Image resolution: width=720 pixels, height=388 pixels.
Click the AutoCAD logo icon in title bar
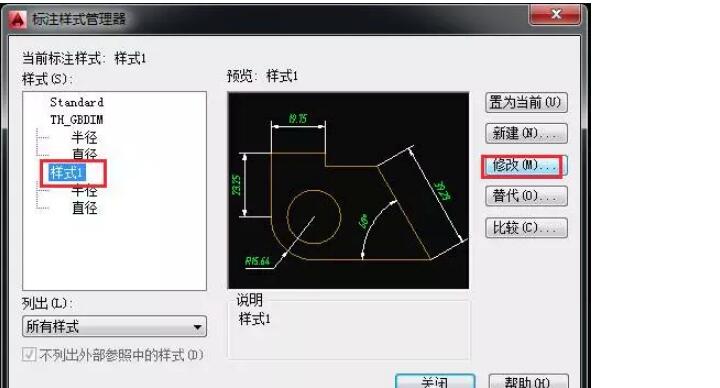[18, 19]
